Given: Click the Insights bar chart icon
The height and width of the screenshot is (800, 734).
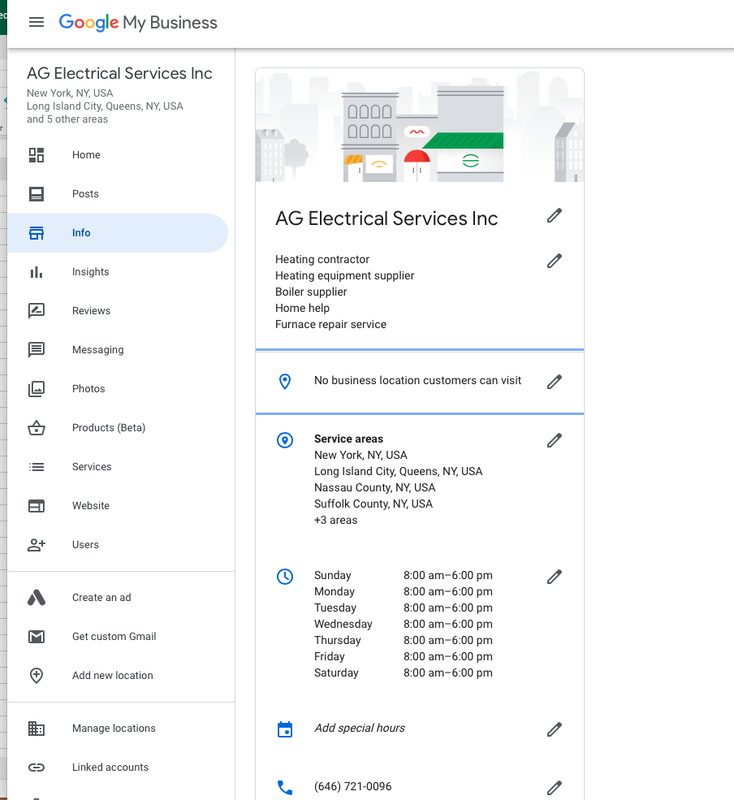Looking at the screenshot, I should point(36,272).
